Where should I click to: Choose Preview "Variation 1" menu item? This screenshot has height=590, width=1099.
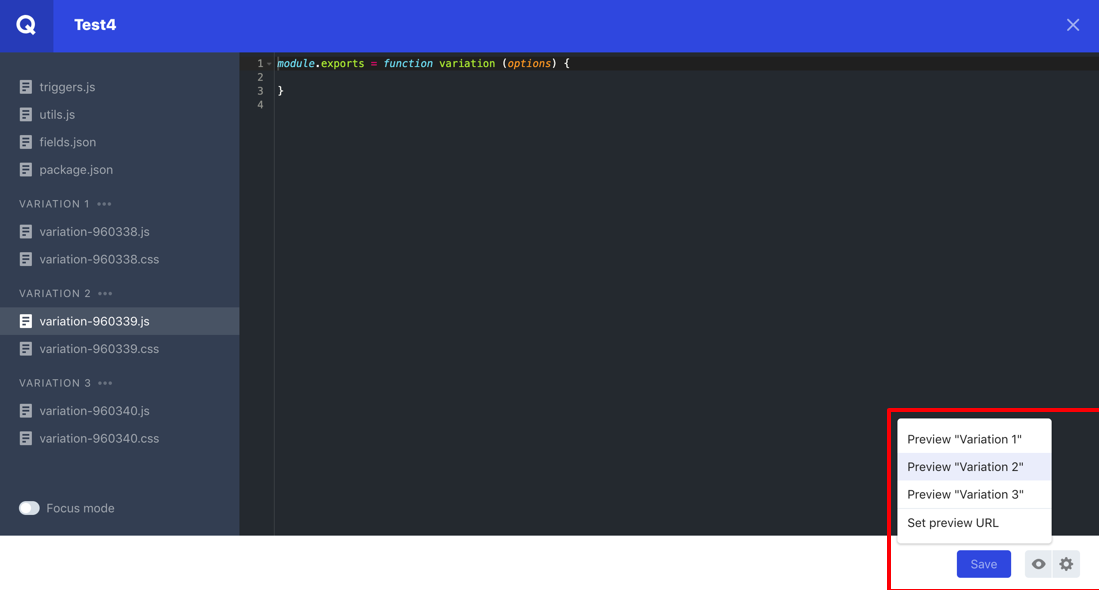point(974,439)
